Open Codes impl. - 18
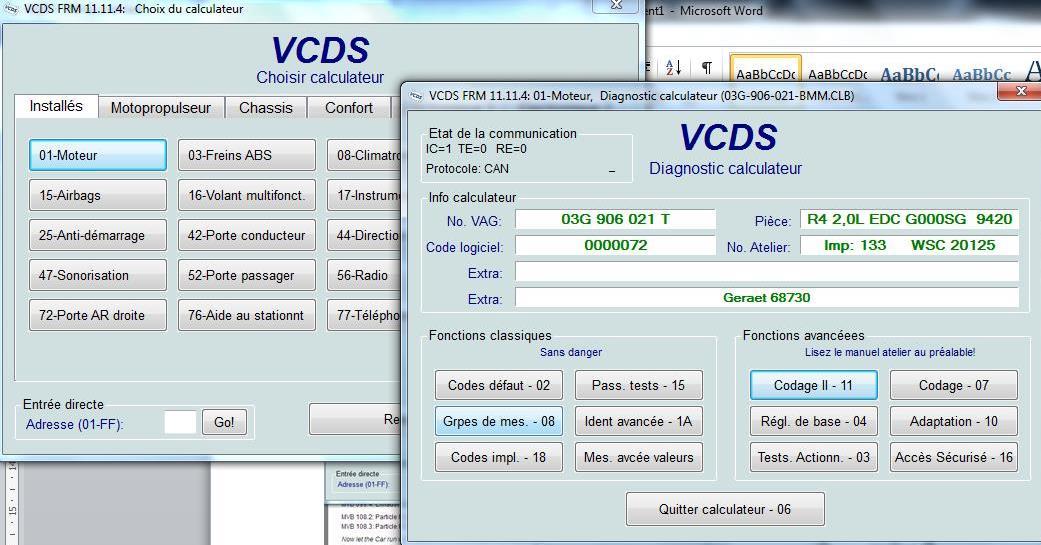The image size is (1041, 545). tap(499, 457)
